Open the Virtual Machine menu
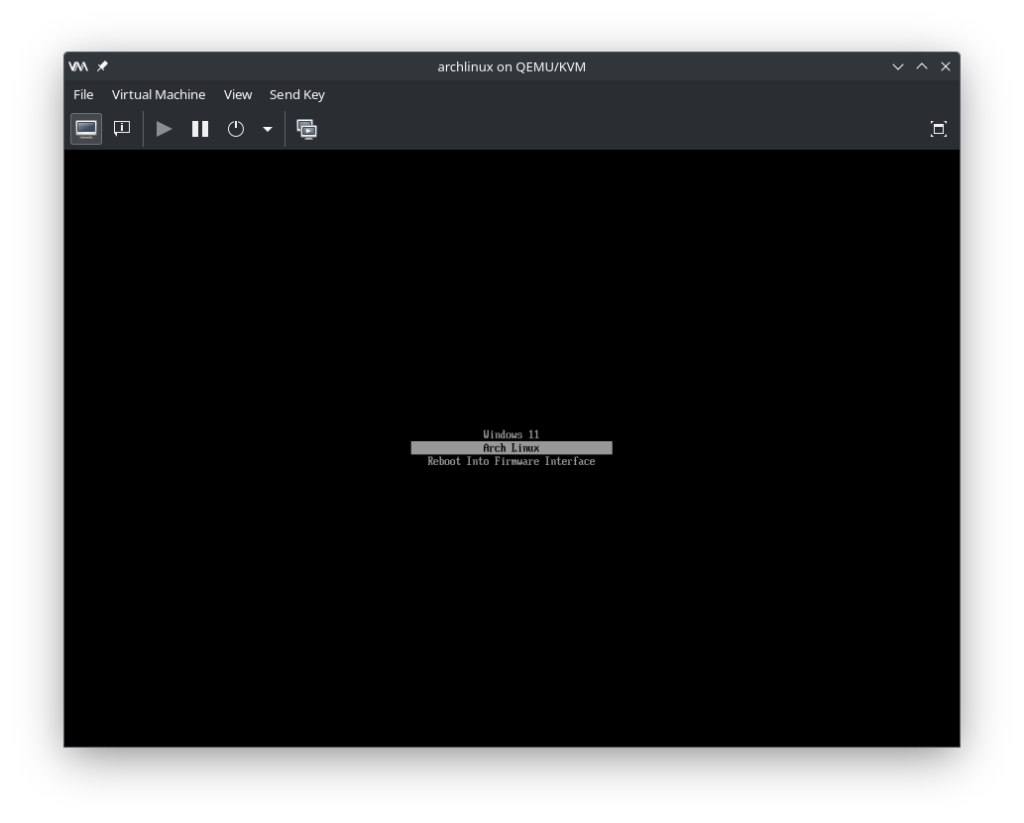The height and width of the screenshot is (823, 1024). [158, 95]
